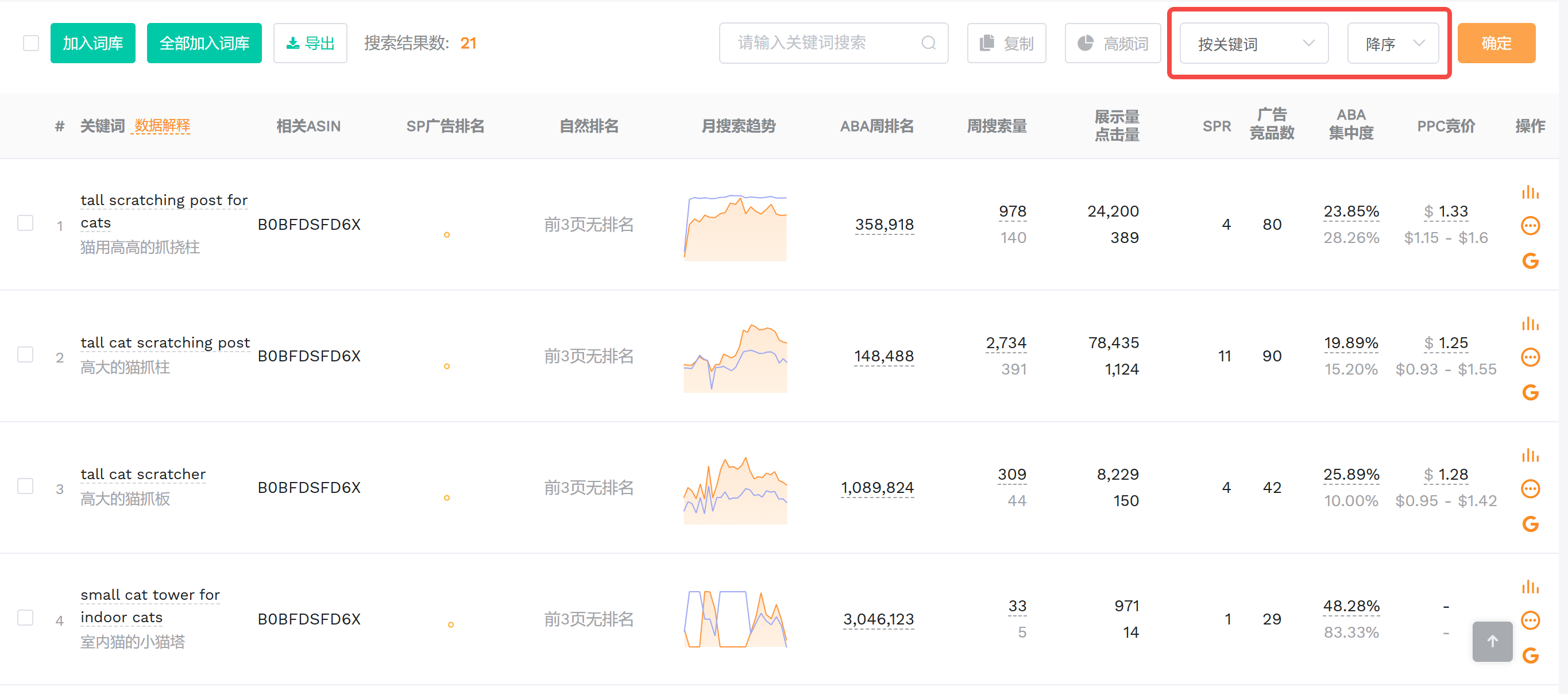This screenshot has width=1568, height=694.
Task: Check the select-all checkbox in toolbar
Action: tap(30, 43)
